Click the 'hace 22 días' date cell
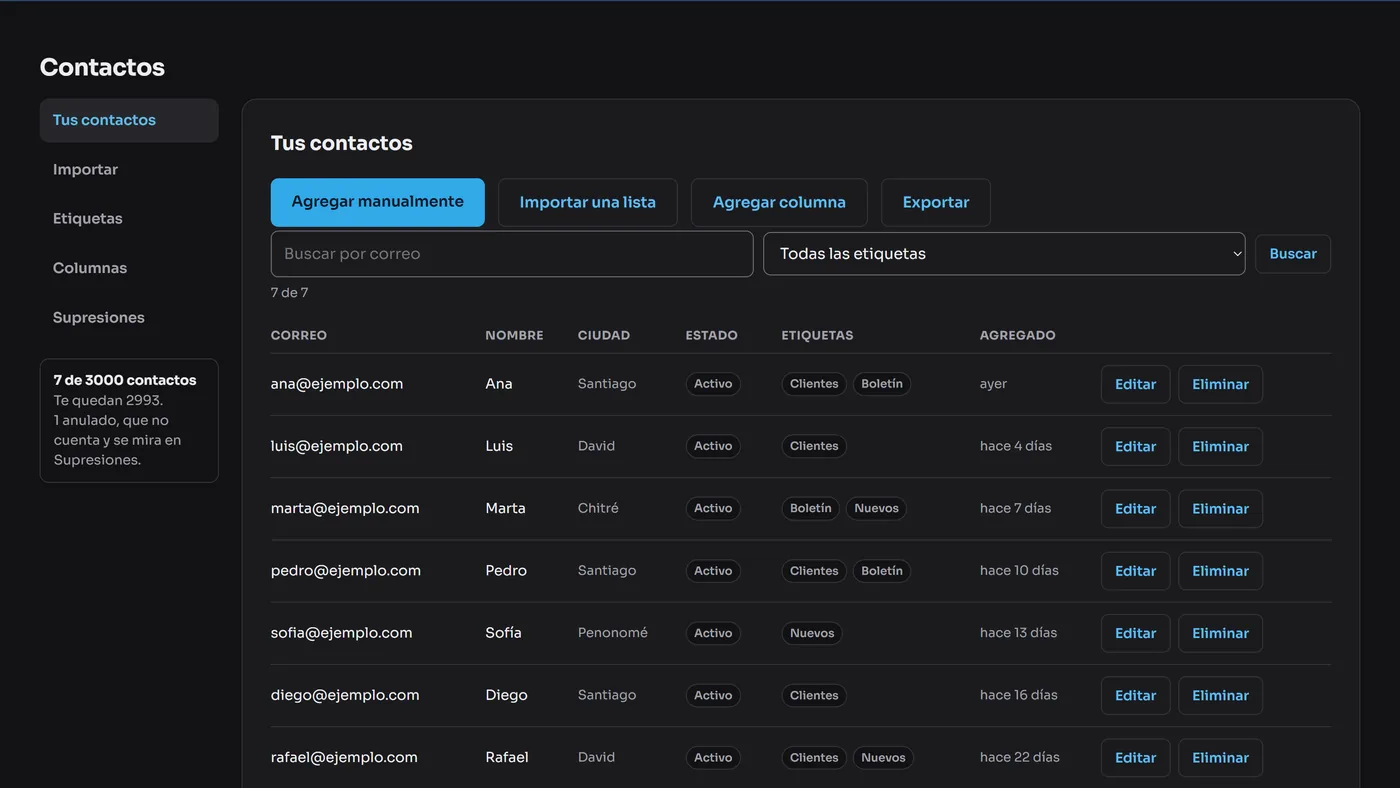 1020,757
